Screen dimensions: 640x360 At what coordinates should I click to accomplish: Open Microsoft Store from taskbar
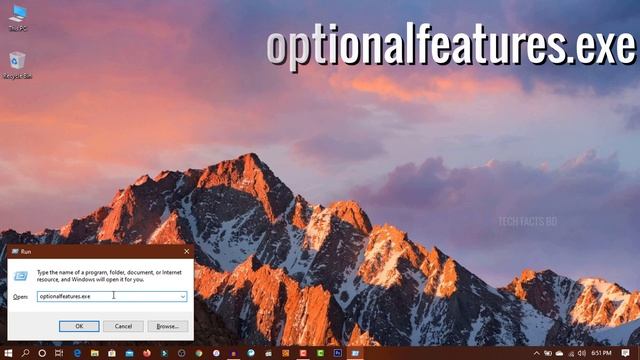(112, 353)
